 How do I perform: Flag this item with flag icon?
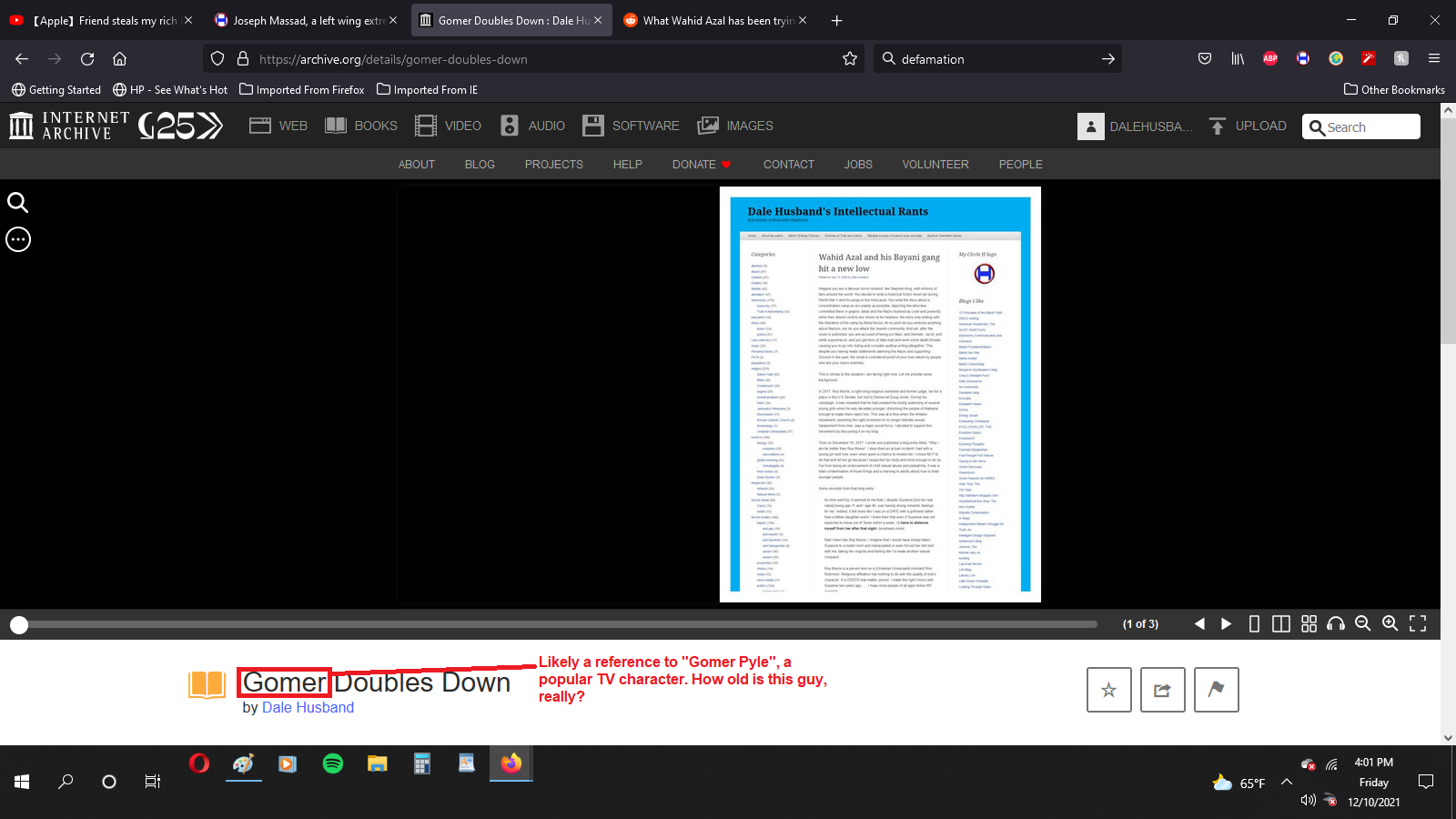(x=1216, y=690)
